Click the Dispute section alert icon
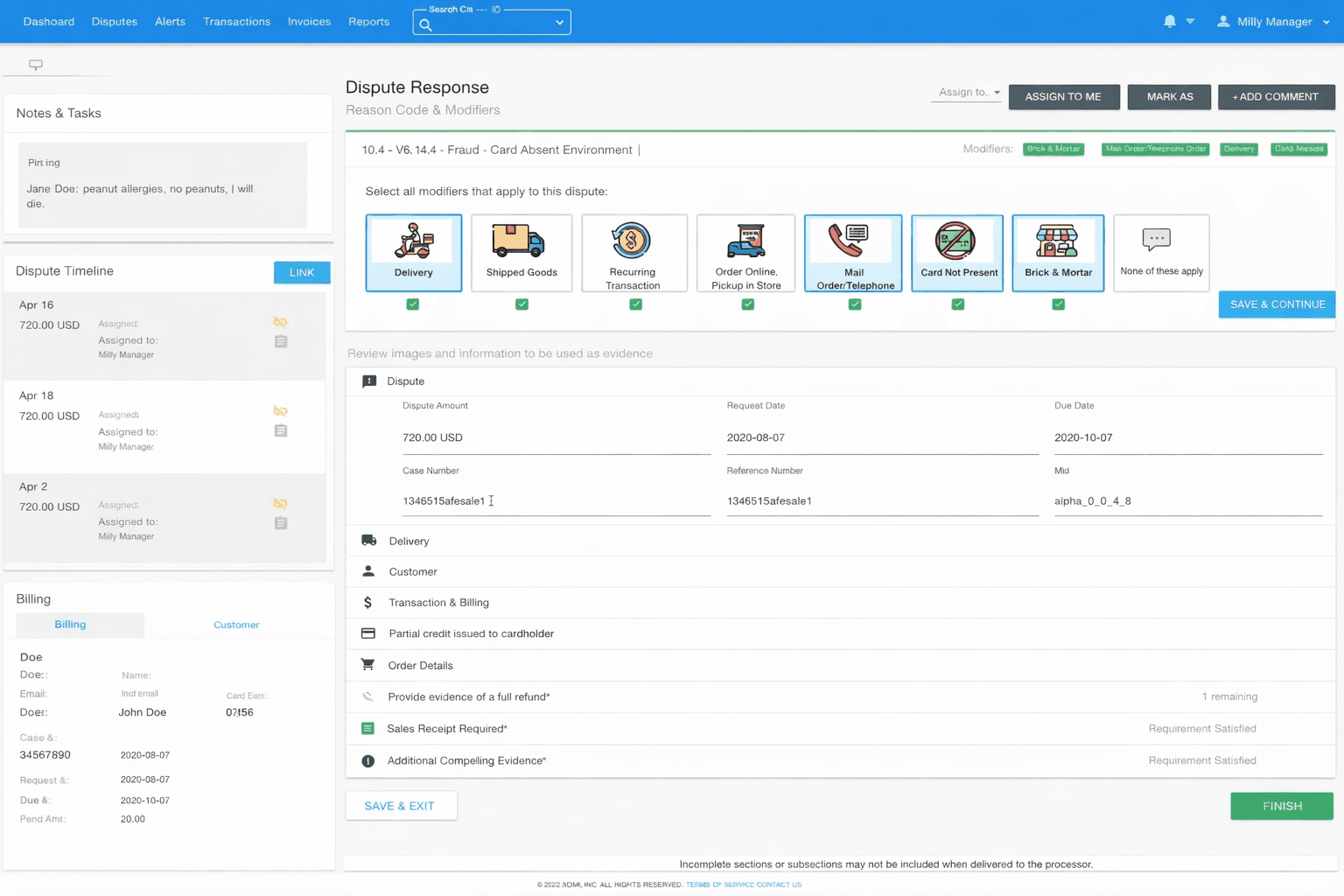The image size is (1344, 896). pyautogui.click(x=369, y=381)
